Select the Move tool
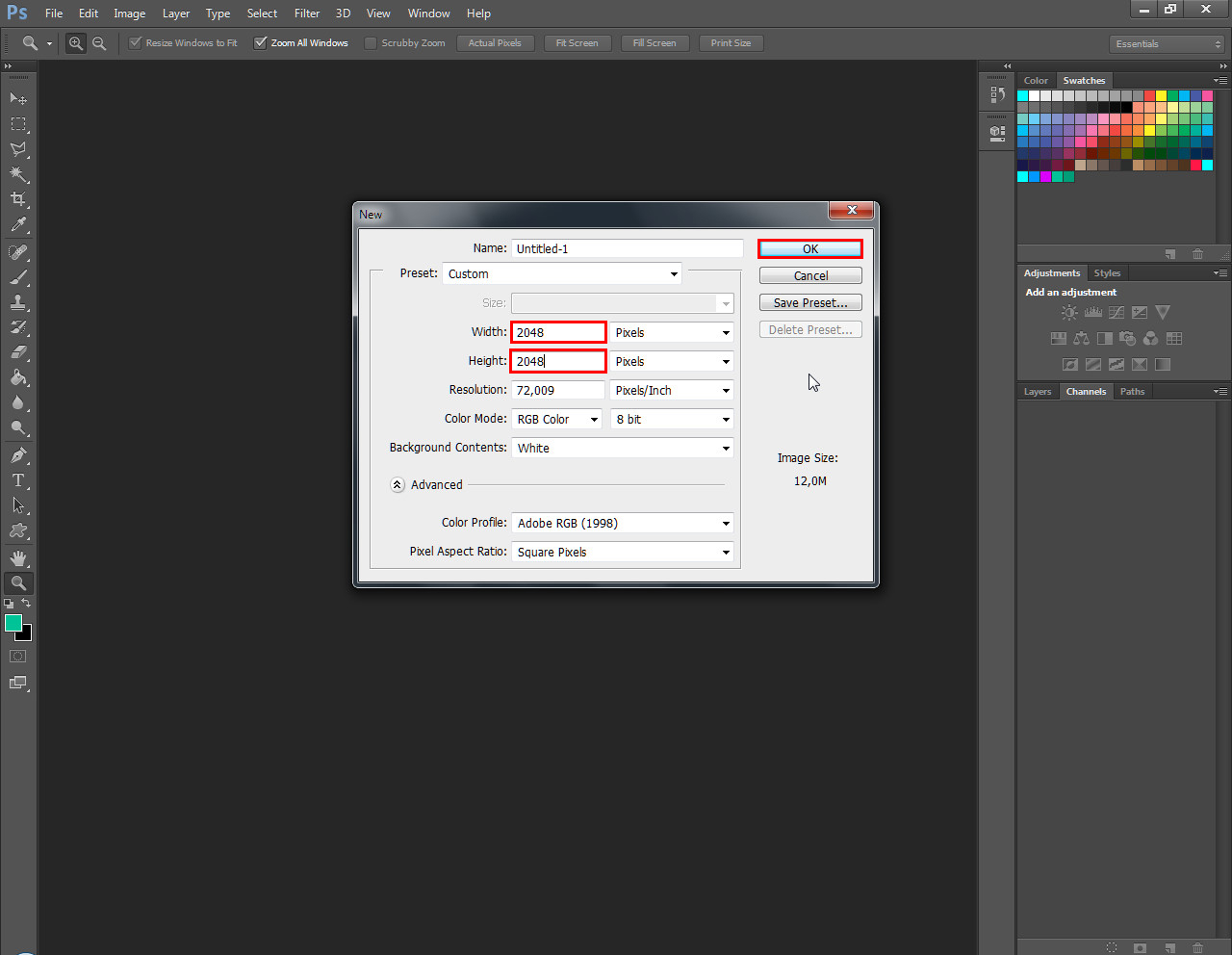1232x955 pixels. click(18, 98)
